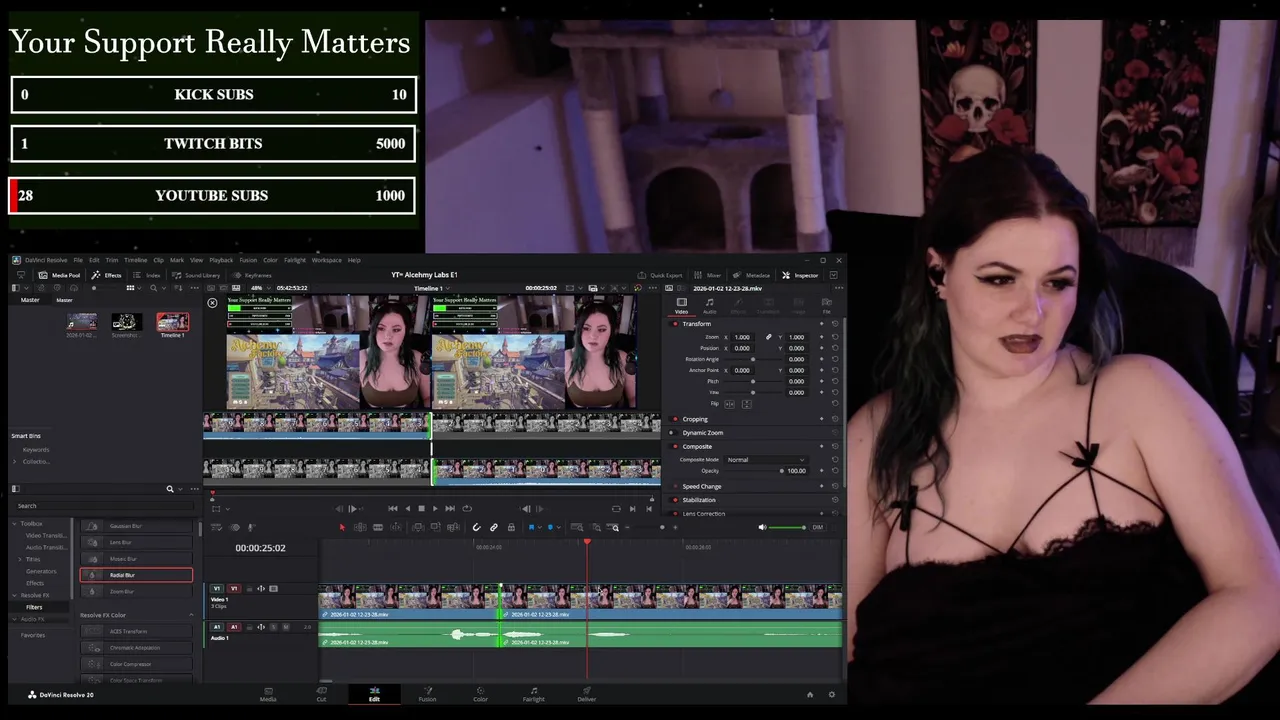Toggle the Composite section enable switch
Image resolution: width=1280 pixels, height=720 pixels.
(675, 446)
